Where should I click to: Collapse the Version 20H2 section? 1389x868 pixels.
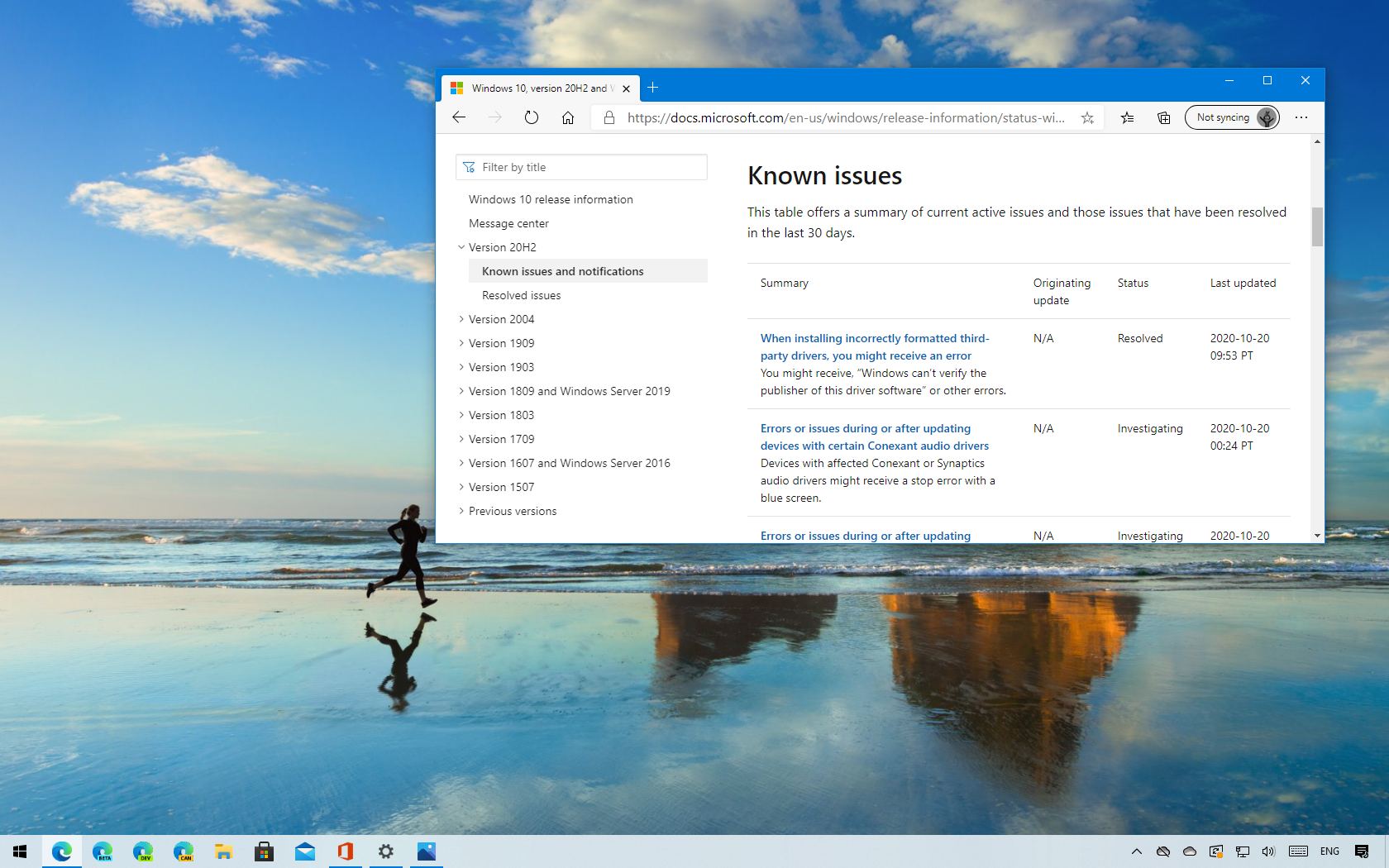(461, 246)
